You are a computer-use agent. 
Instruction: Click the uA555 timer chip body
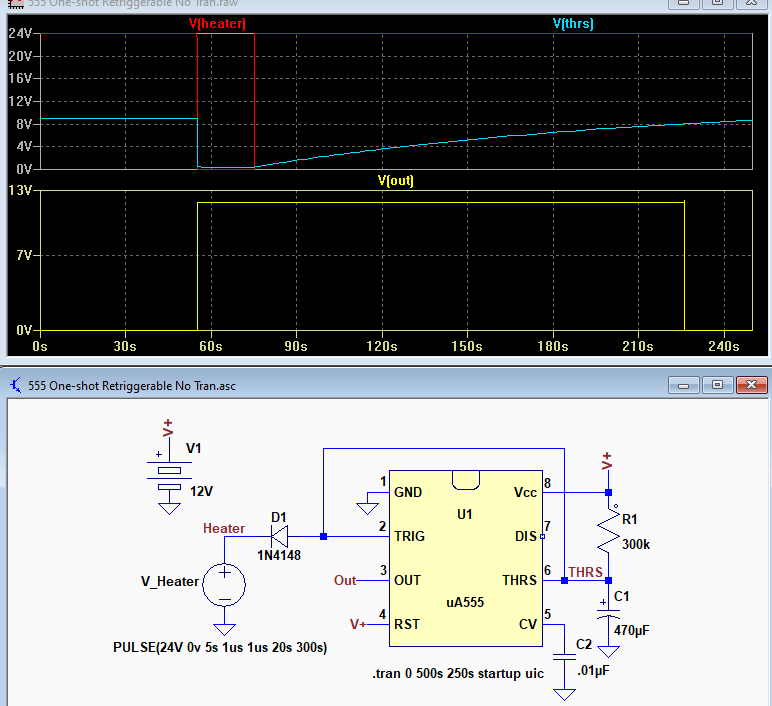pos(466,558)
